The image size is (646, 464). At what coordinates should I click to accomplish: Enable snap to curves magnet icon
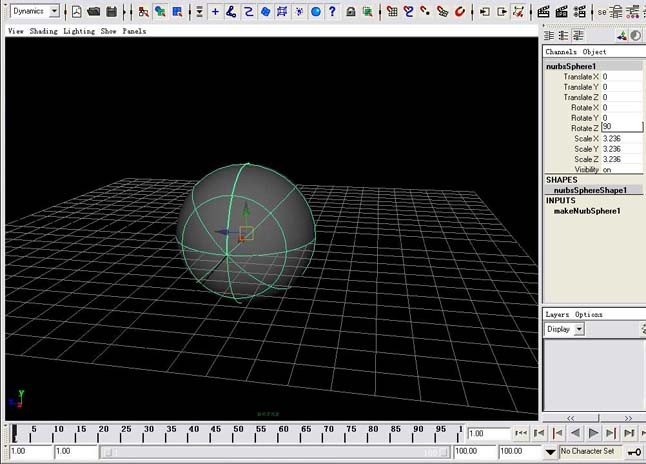(x=408, y=12)
